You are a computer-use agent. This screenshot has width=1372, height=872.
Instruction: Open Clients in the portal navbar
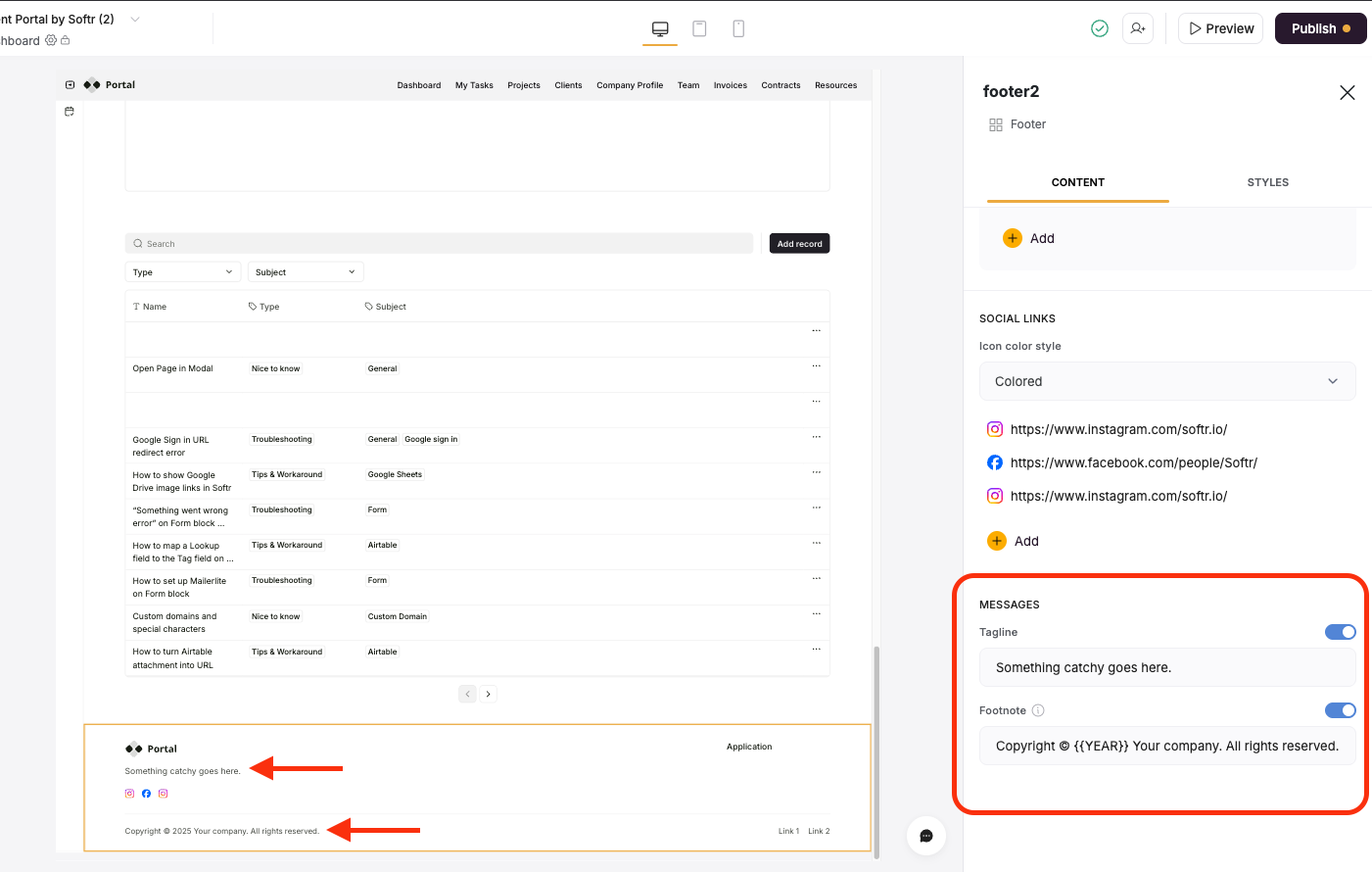point(568,85)
